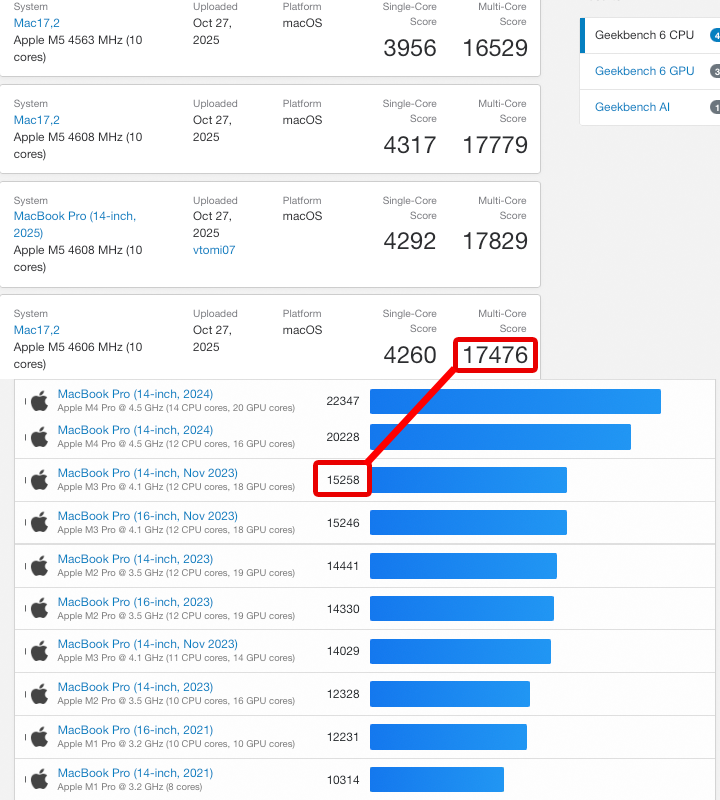This screenshot has height=800, width=720.
Task: Open MacBook Pro (16-inch, Nov 2023) link
Action: [x=147, y=516]
